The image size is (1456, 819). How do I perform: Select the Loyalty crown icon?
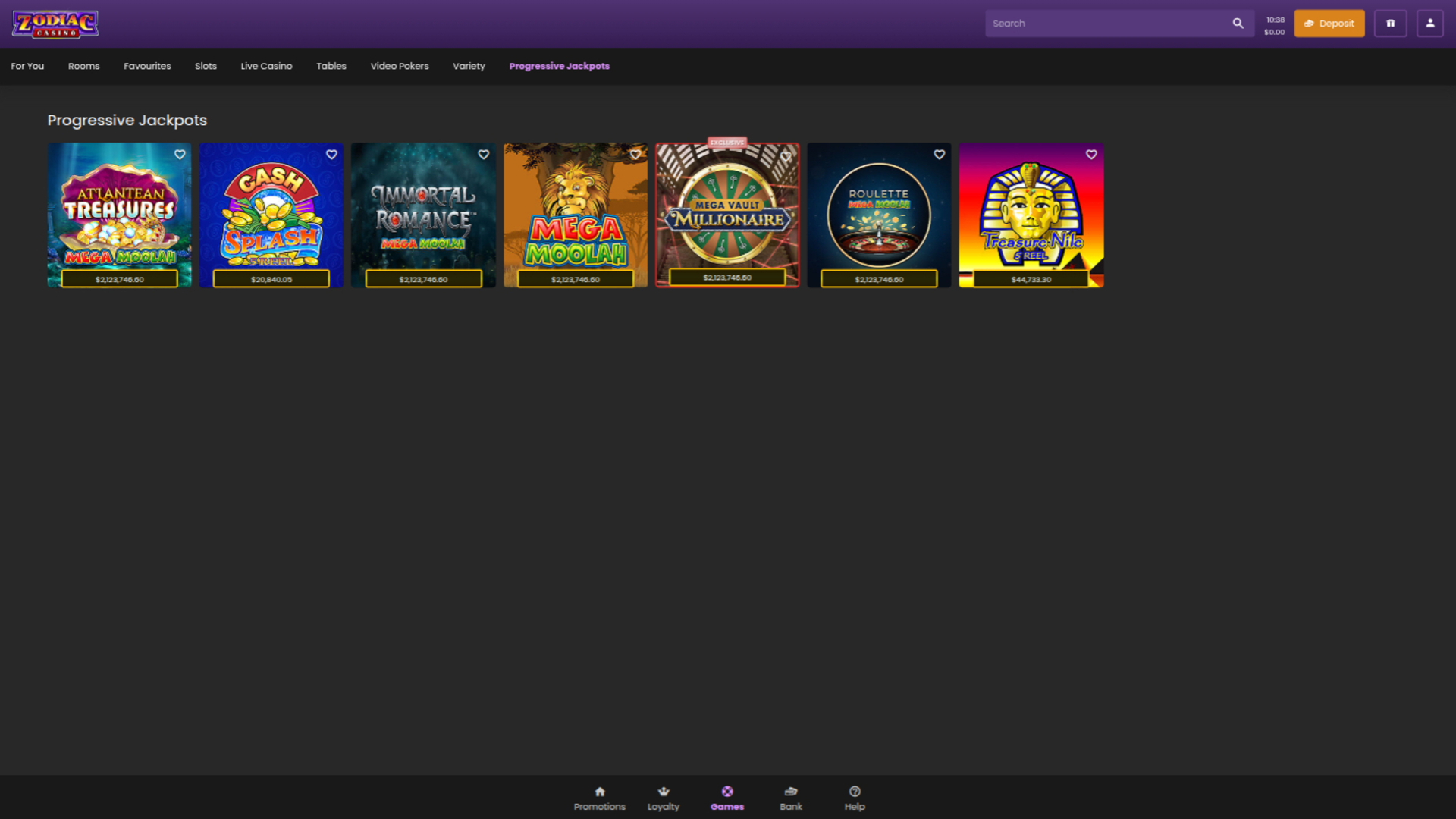click(664, 798)
